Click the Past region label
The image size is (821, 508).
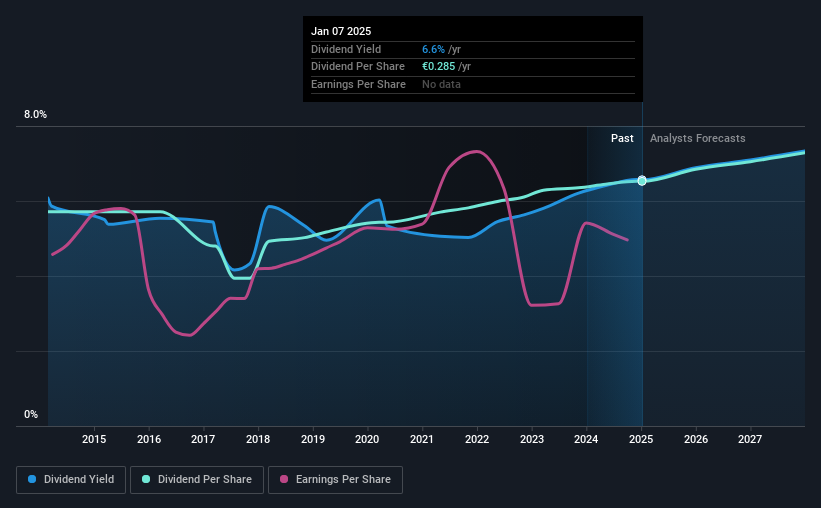pos(622,138)
